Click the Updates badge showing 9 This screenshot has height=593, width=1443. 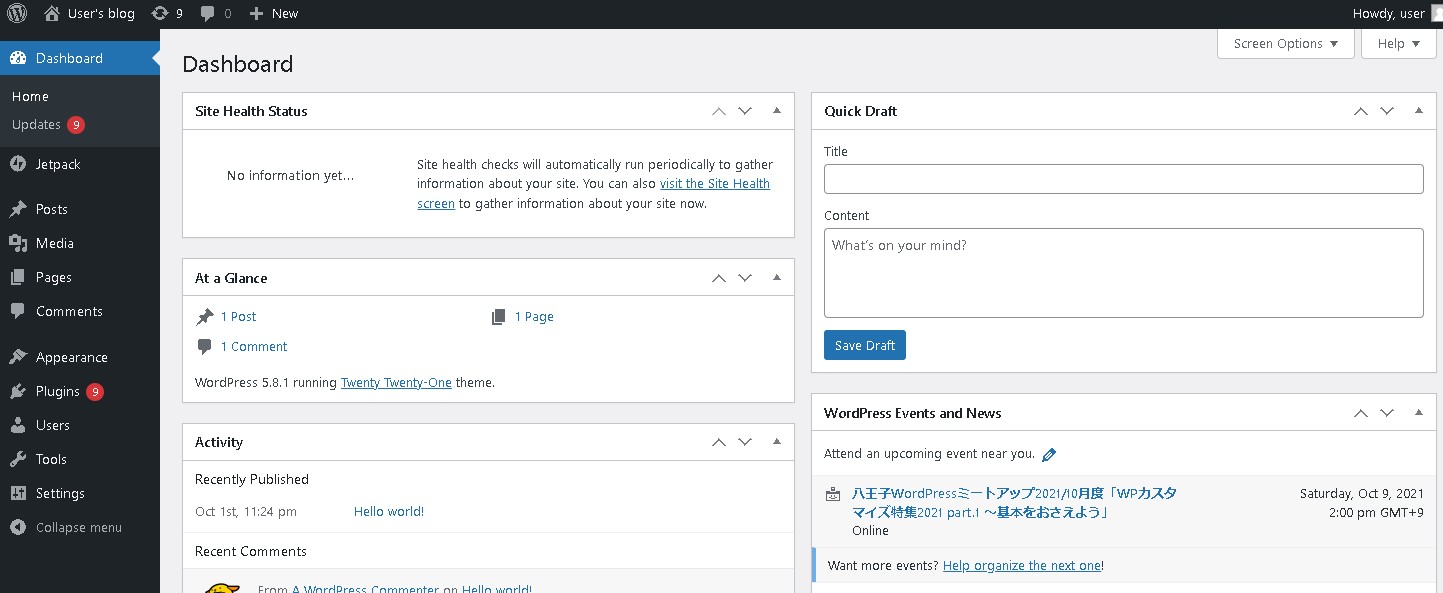click(x=77, y=124)
